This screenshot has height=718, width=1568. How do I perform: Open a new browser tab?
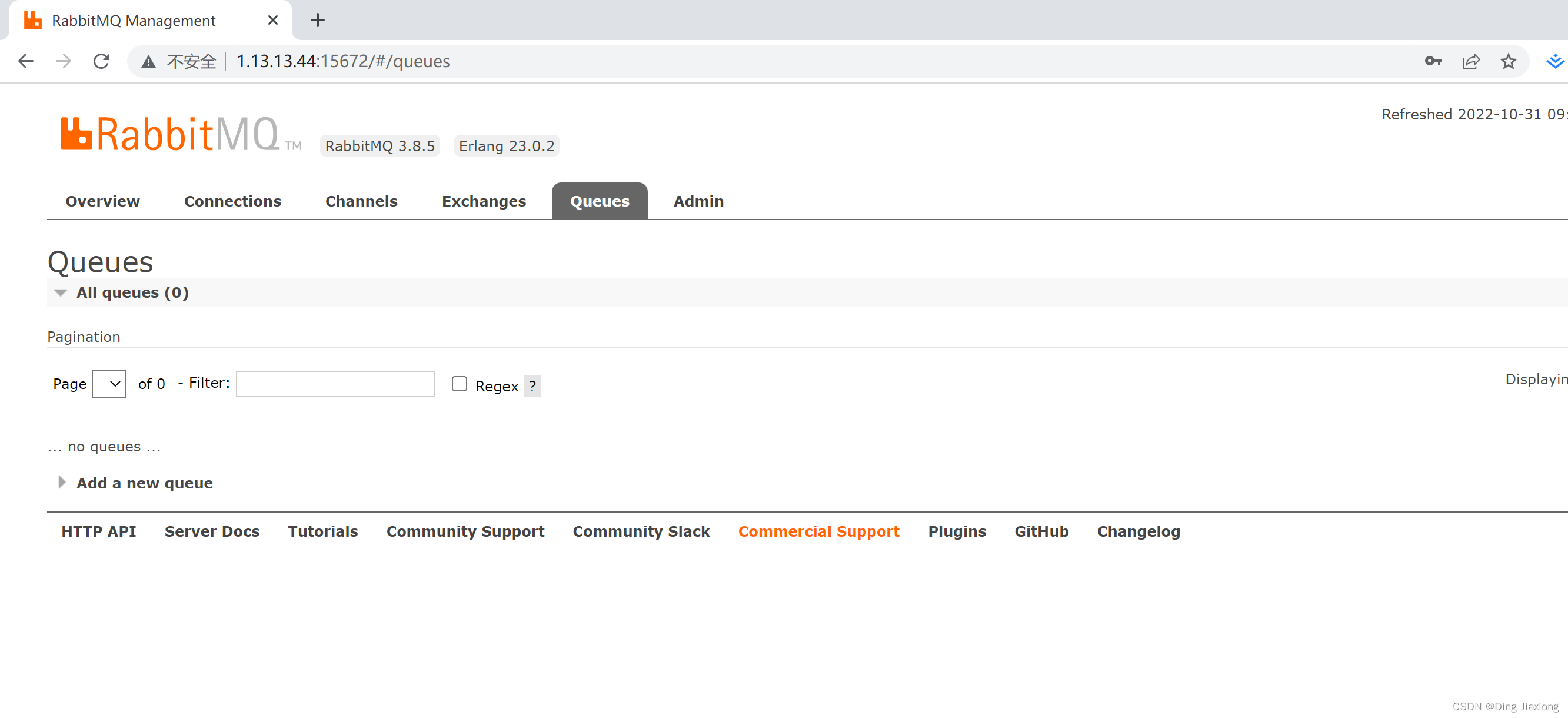pos(317,19)
